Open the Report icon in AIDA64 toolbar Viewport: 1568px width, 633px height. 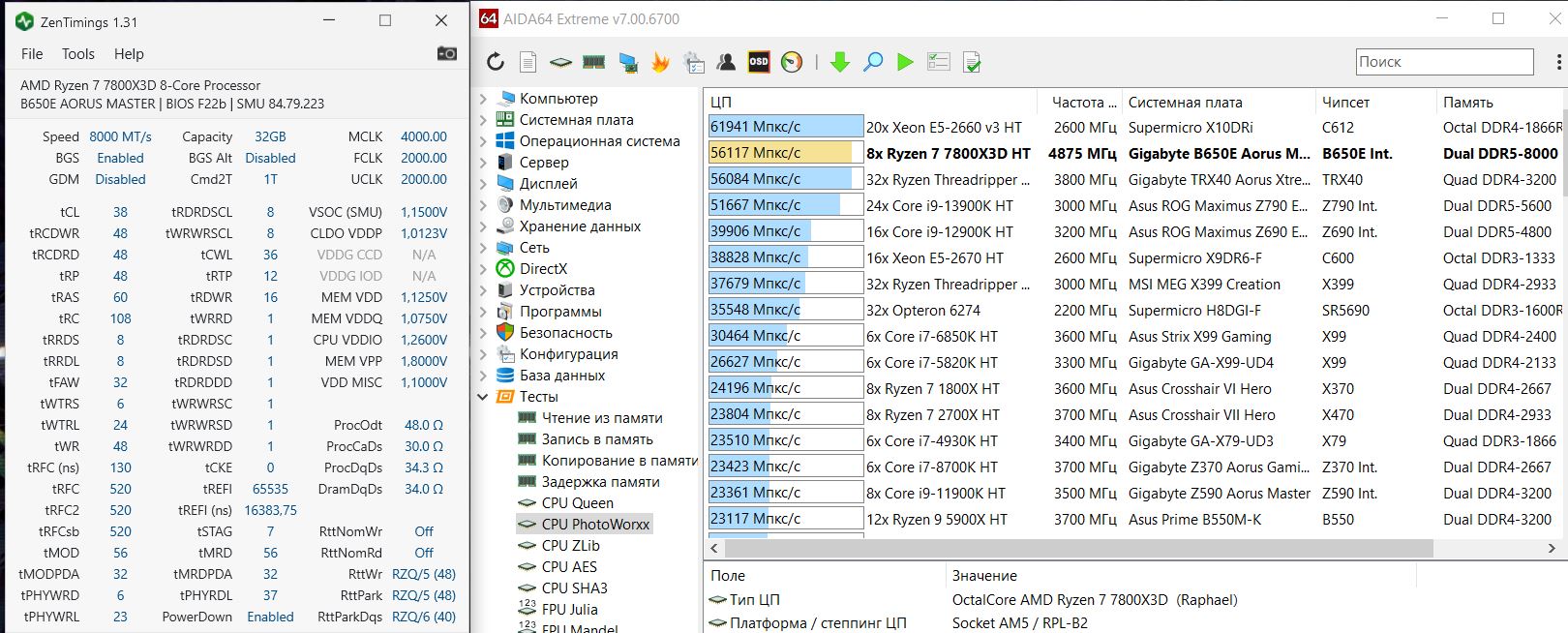point(528,62)
